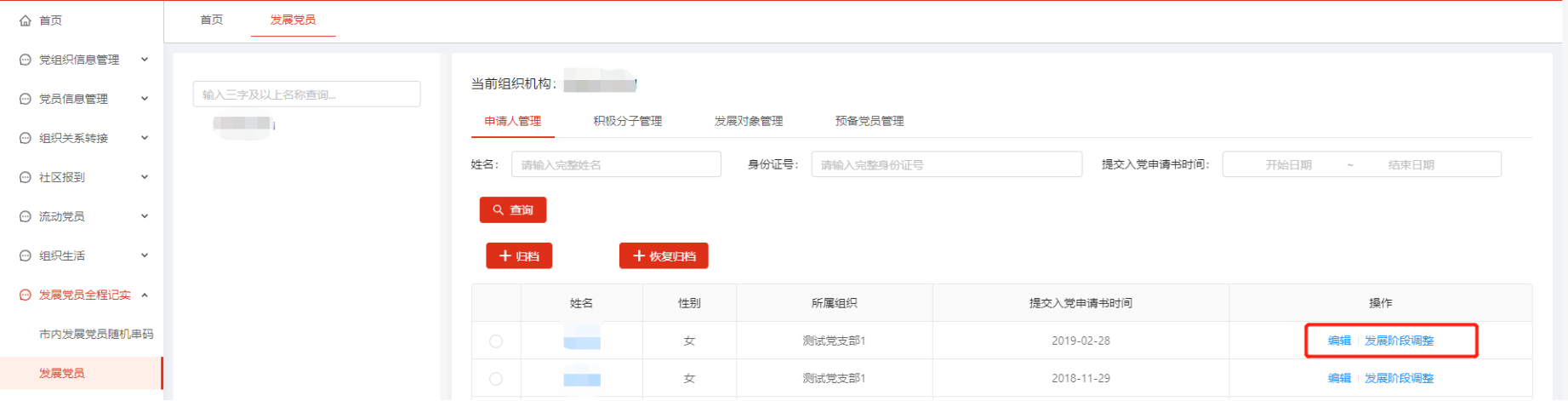Click the home icon in the sidebar
1568x401 pixels.
click(25, 20)
